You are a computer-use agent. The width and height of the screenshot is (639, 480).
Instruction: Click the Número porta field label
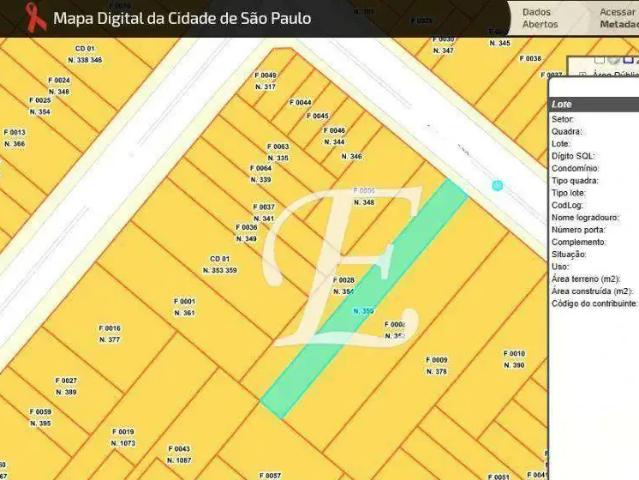(579, 230)
